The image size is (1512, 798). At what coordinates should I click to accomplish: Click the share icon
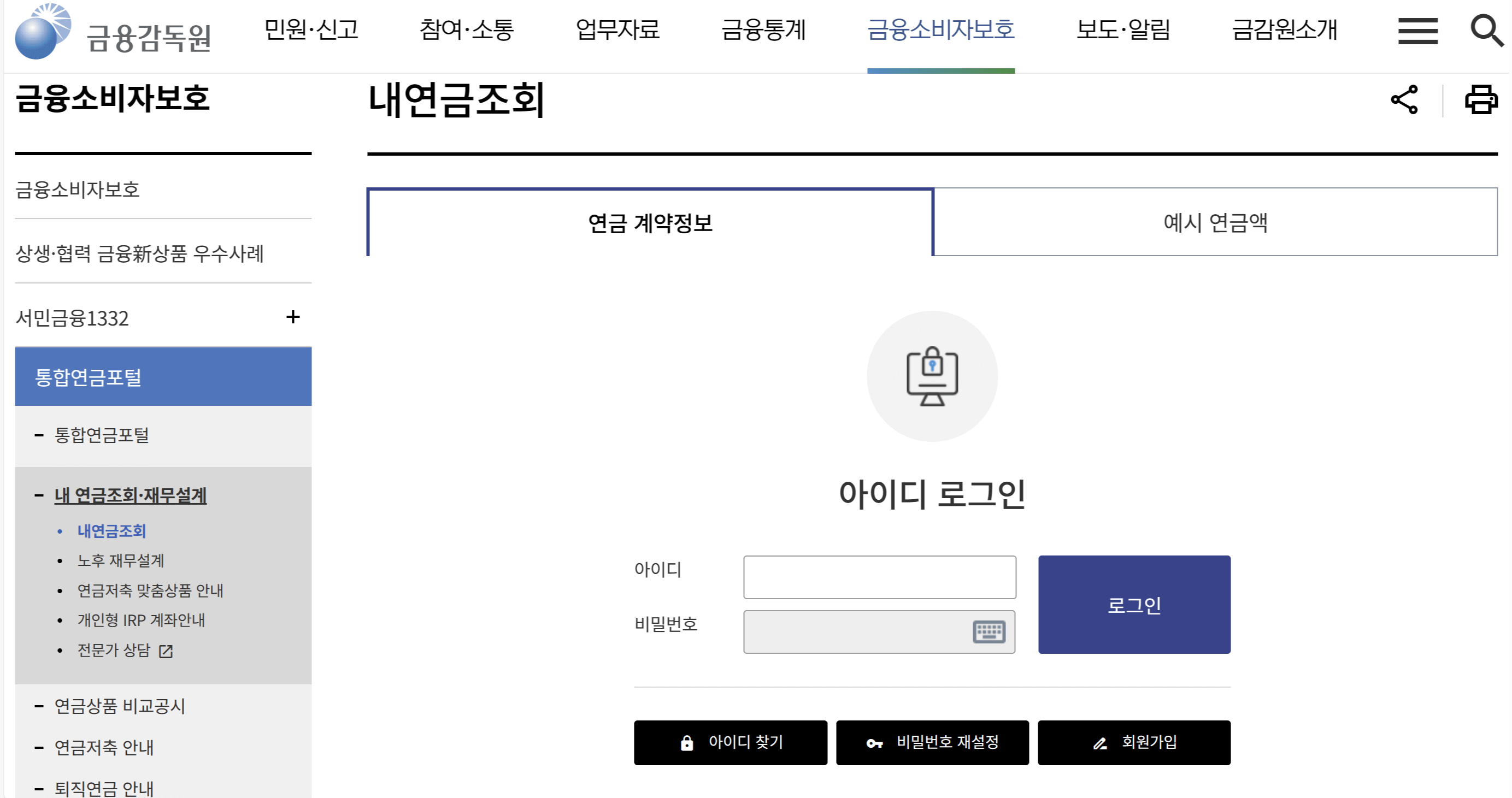pos(1405,100)
